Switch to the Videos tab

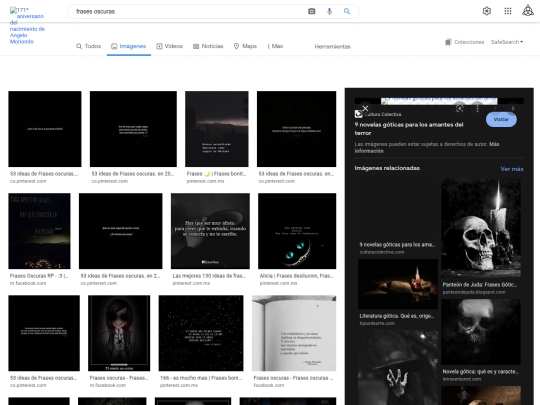169,46
